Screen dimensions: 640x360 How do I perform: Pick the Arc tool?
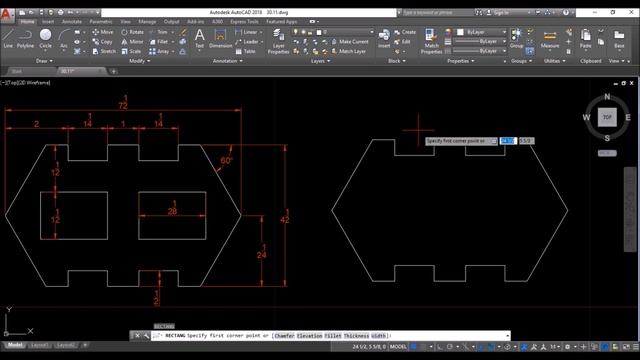64,39
